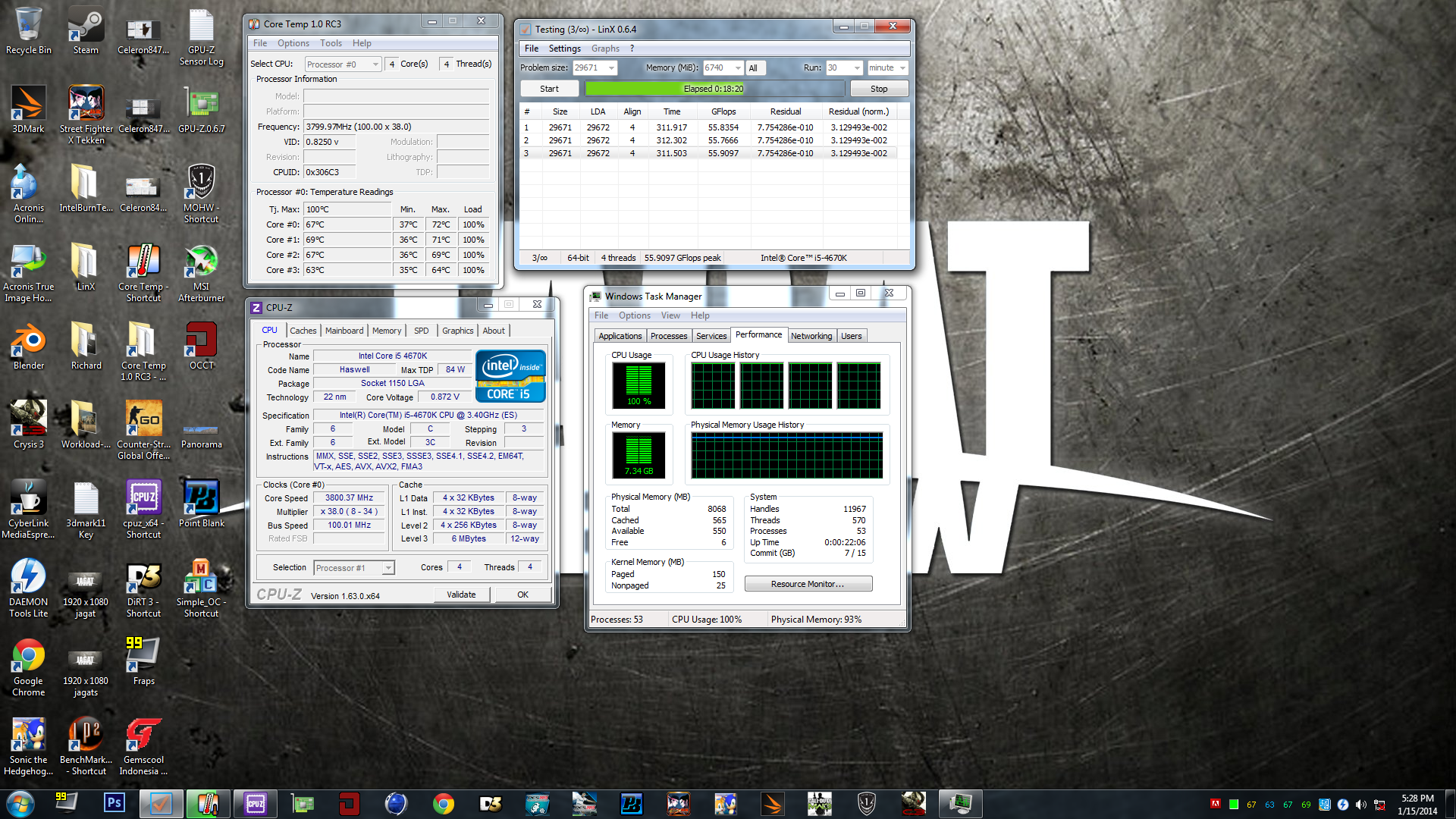Click the Photoshop icon in taskbar

pos(115,803)
